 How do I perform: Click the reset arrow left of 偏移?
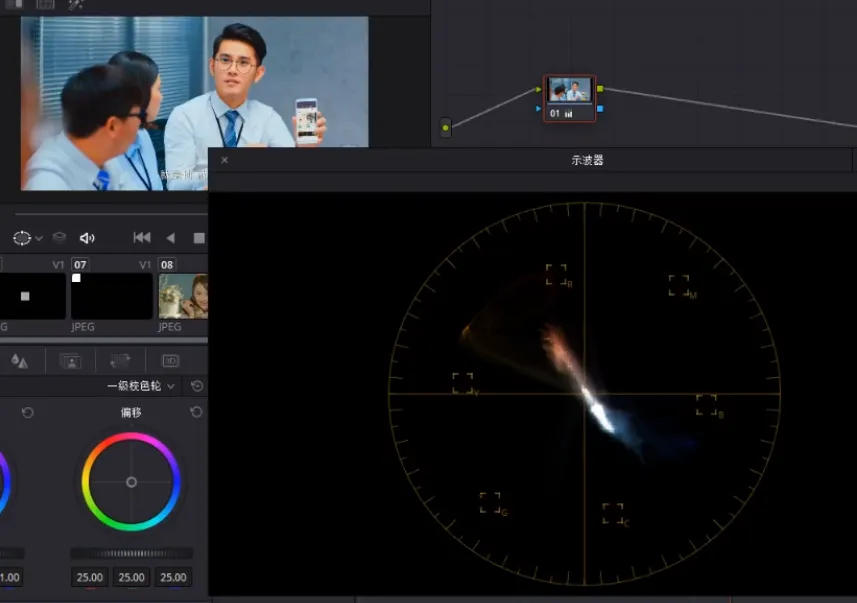pos(27,413)
